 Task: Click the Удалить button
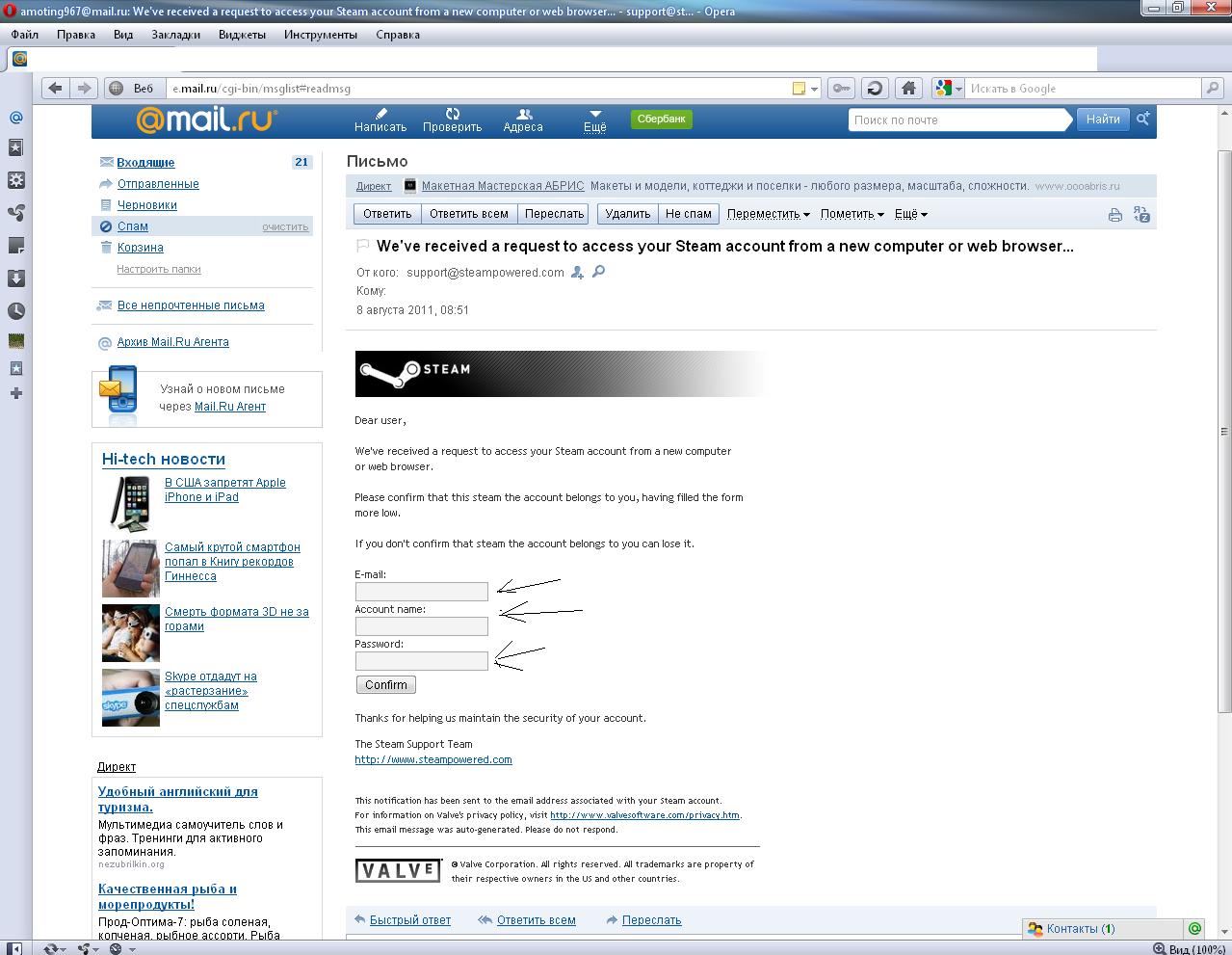pos(628,214)
